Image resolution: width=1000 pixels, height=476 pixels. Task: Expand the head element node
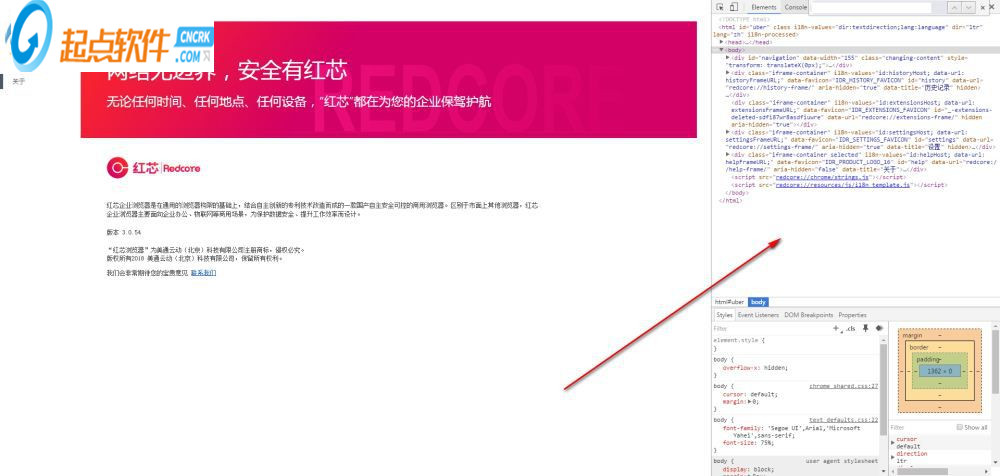[x=721, y=42]
